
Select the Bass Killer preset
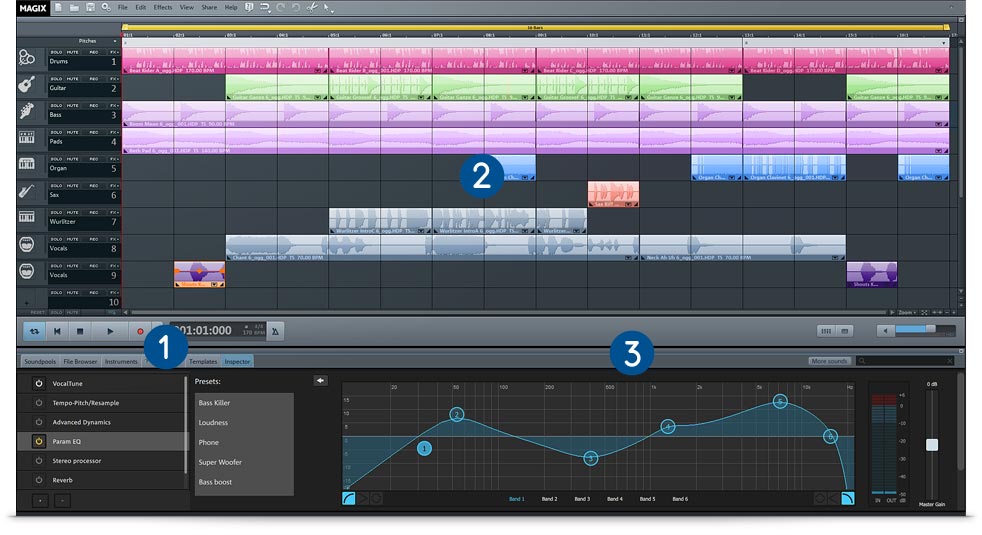pos(214,403)
